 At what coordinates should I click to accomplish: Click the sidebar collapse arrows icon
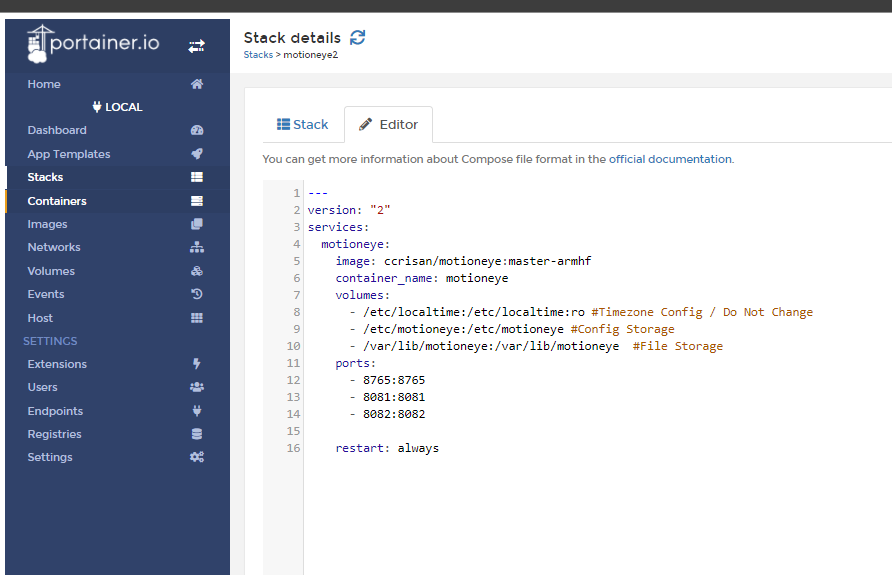coord(196,46)
